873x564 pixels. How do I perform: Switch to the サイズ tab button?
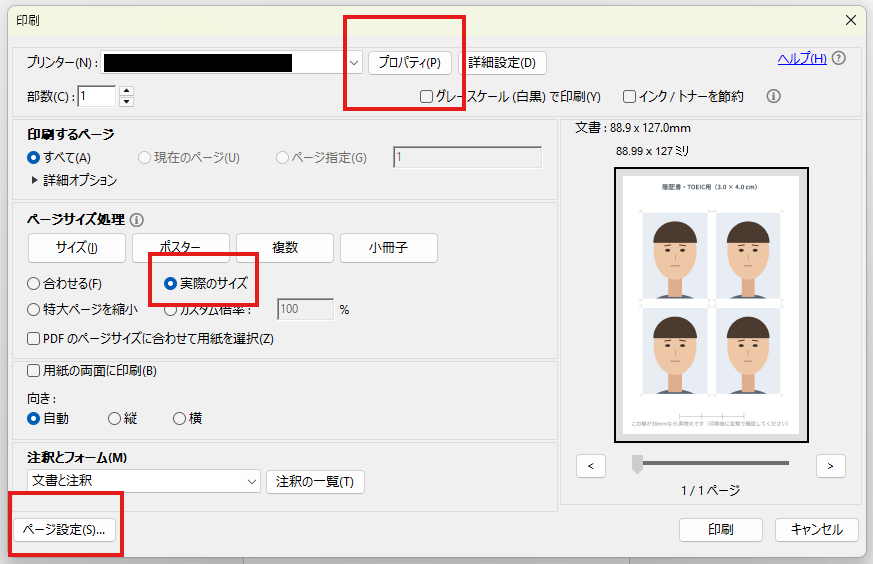point(77,248)
